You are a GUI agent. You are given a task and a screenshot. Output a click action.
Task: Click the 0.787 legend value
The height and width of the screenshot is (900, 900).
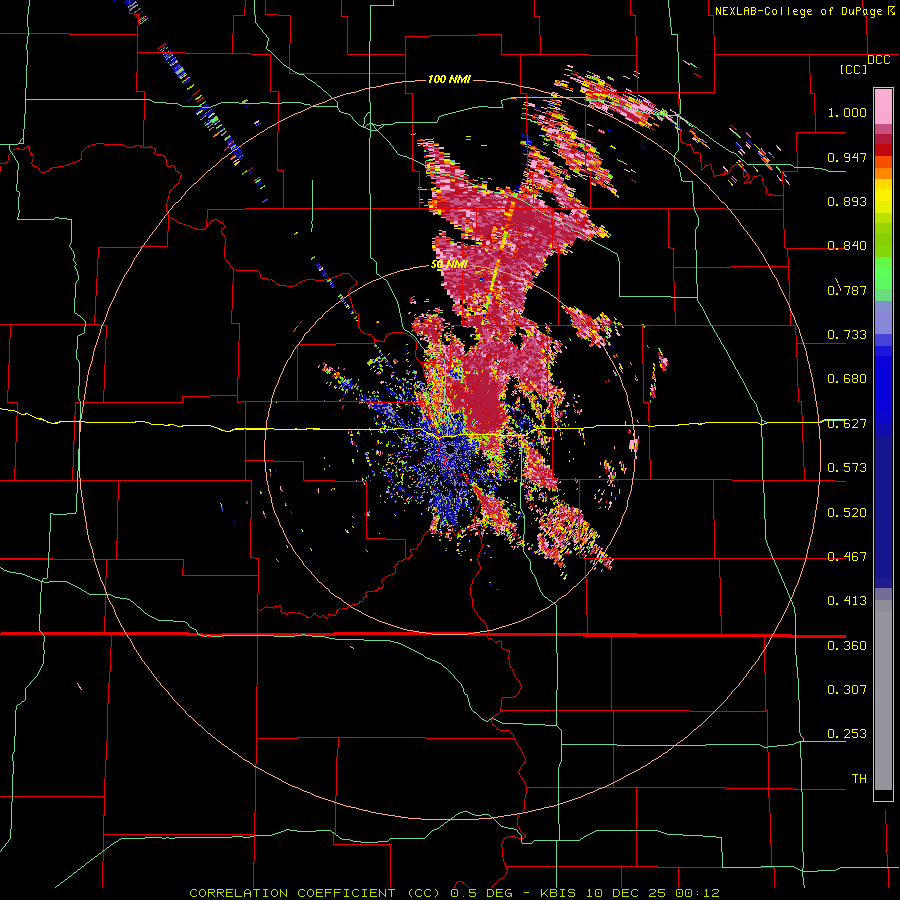[847, 290]
